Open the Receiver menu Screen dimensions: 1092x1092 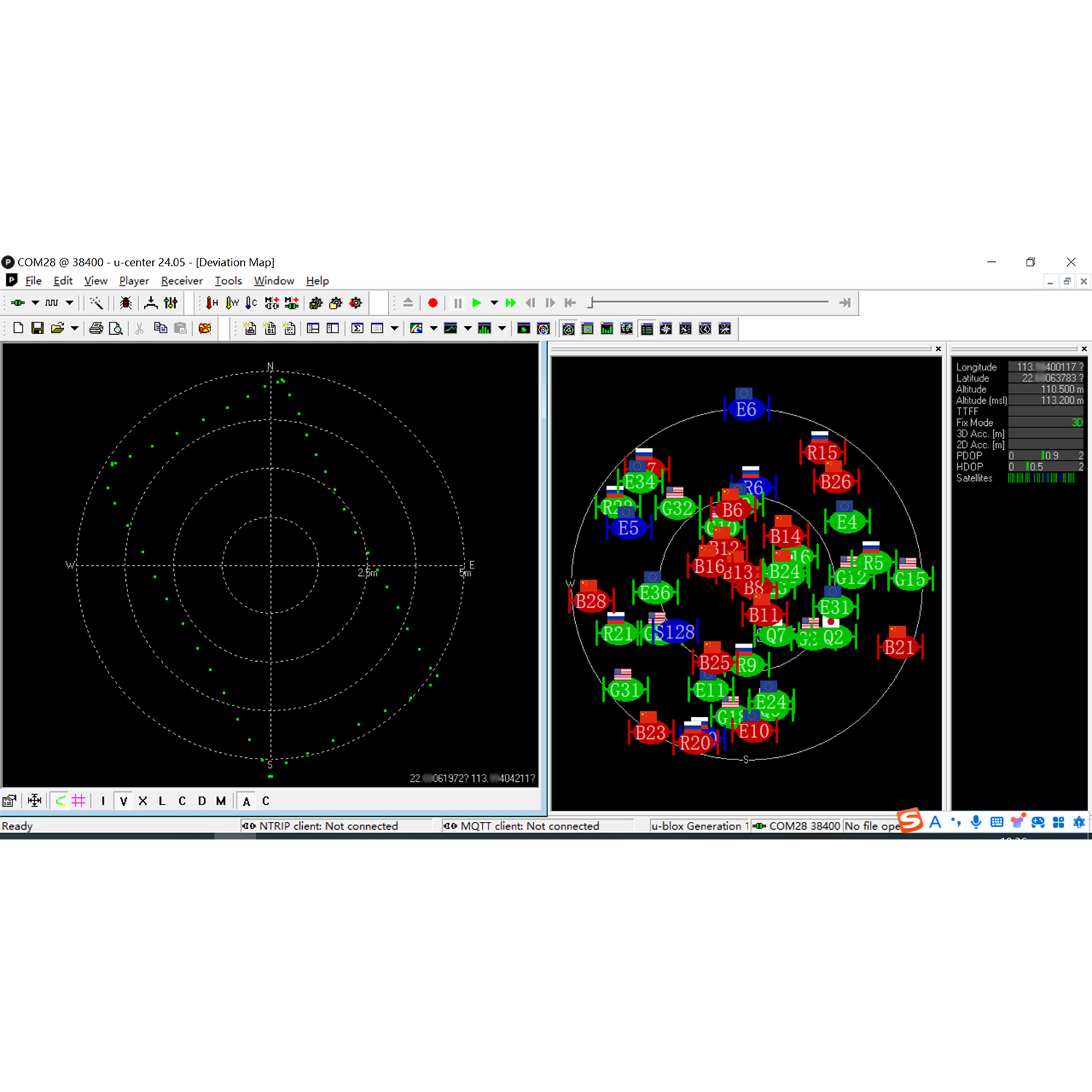click(181, 281)
